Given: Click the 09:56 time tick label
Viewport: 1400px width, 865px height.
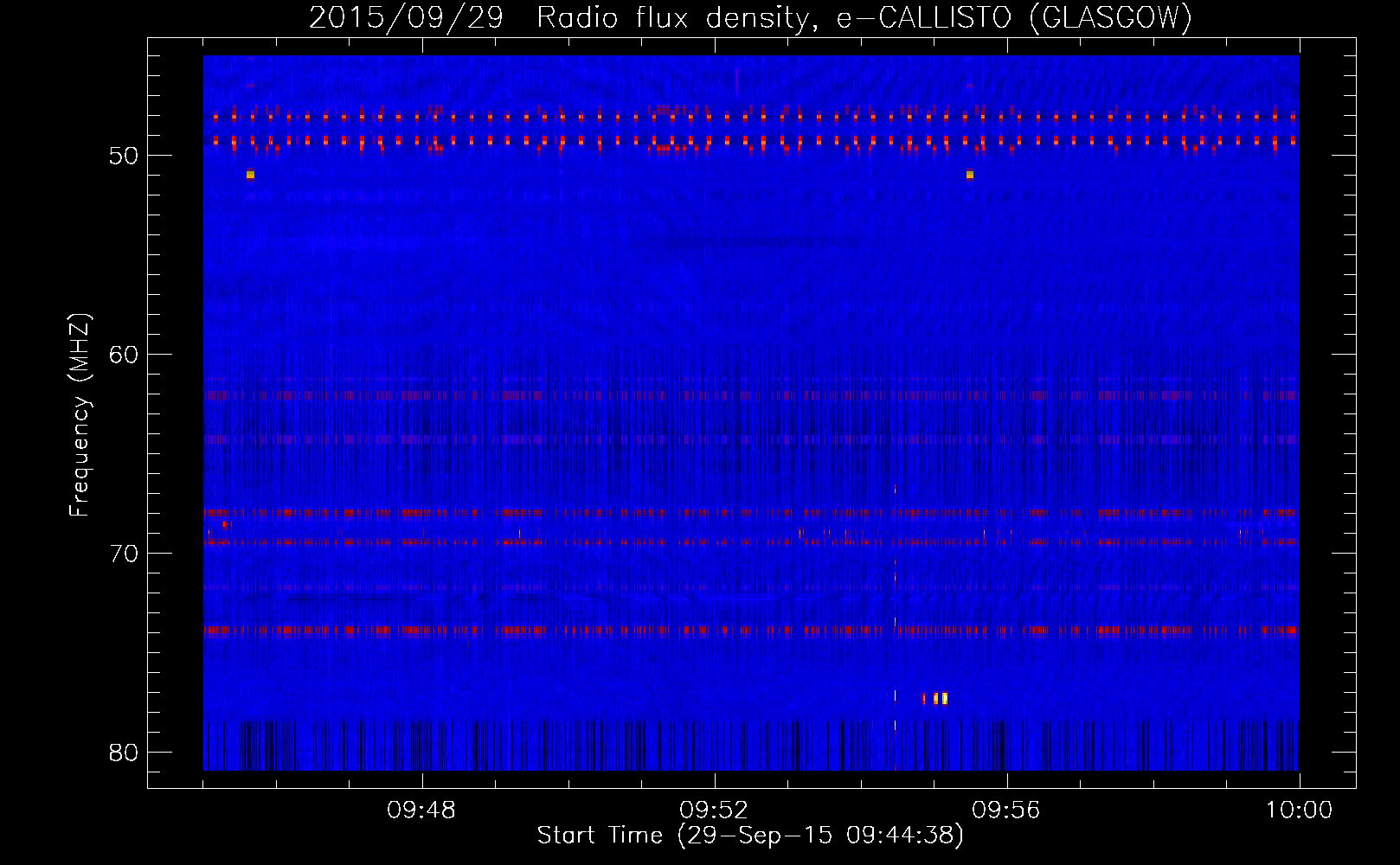Looking at the screenshot, I should pyautogui.click(x=1006, y=811).
